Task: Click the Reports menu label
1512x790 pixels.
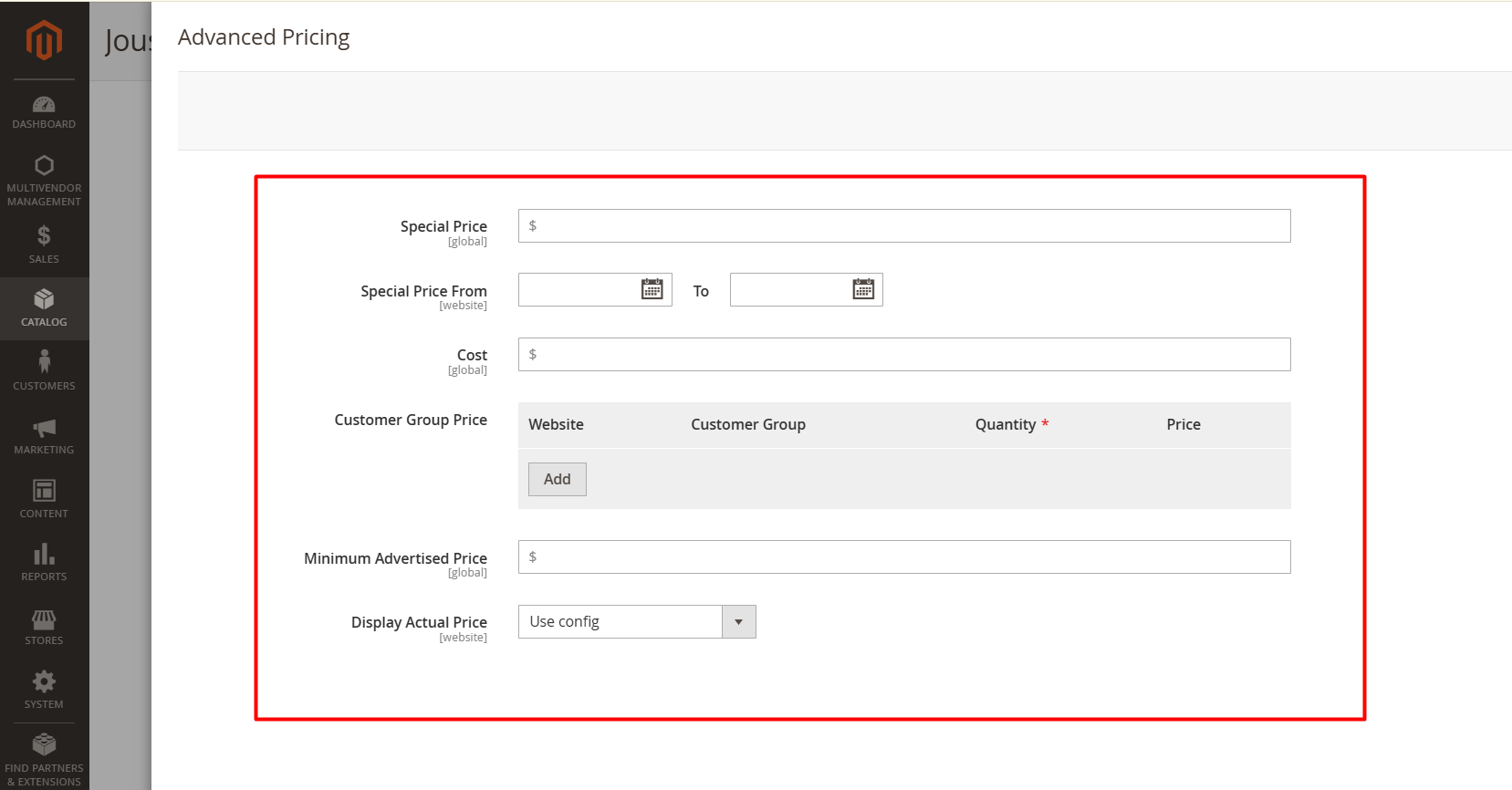Action: (44, 577)
